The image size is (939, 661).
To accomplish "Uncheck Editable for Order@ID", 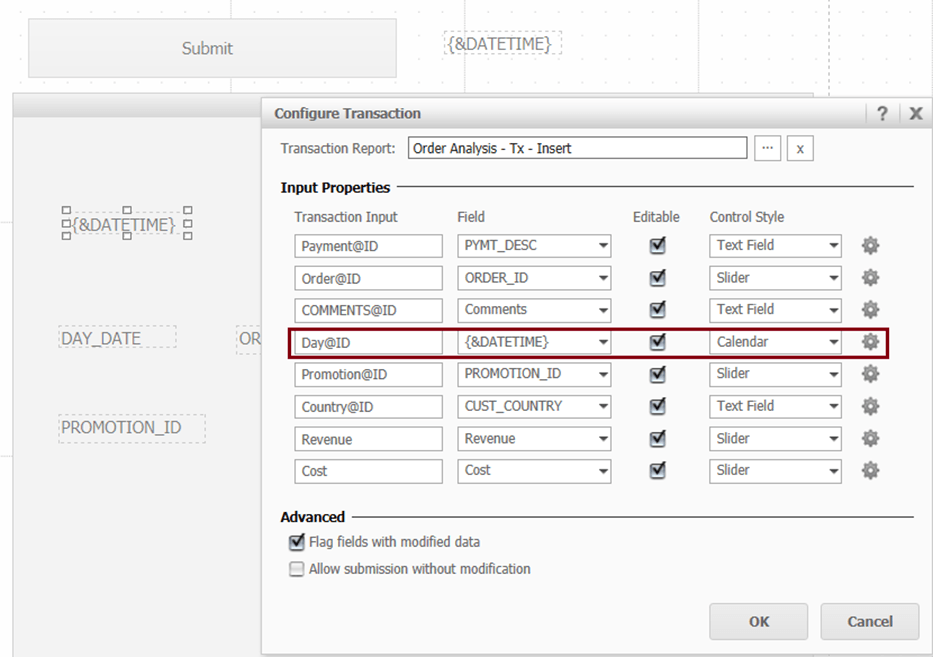I will coord(658,278).
